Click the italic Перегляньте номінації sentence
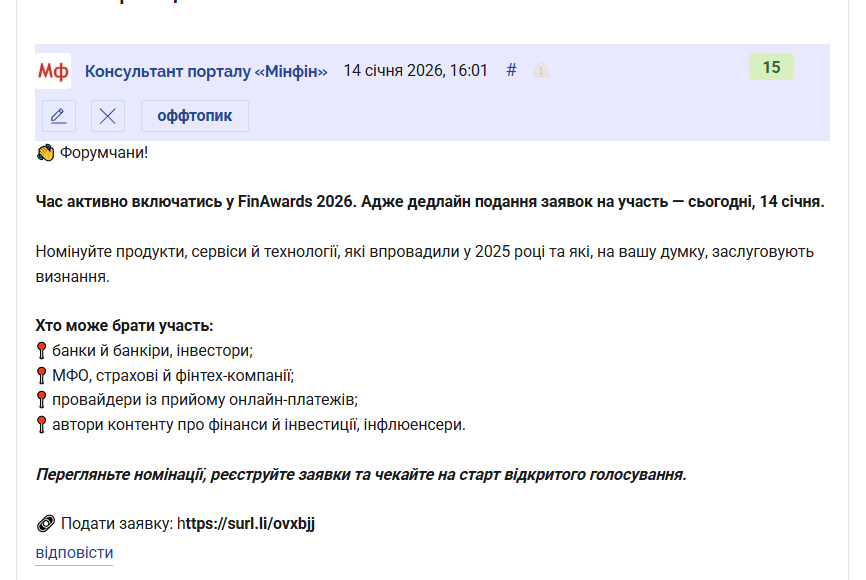Image resolution: width=866 pixels, height=580 pixels. [361, 474]
